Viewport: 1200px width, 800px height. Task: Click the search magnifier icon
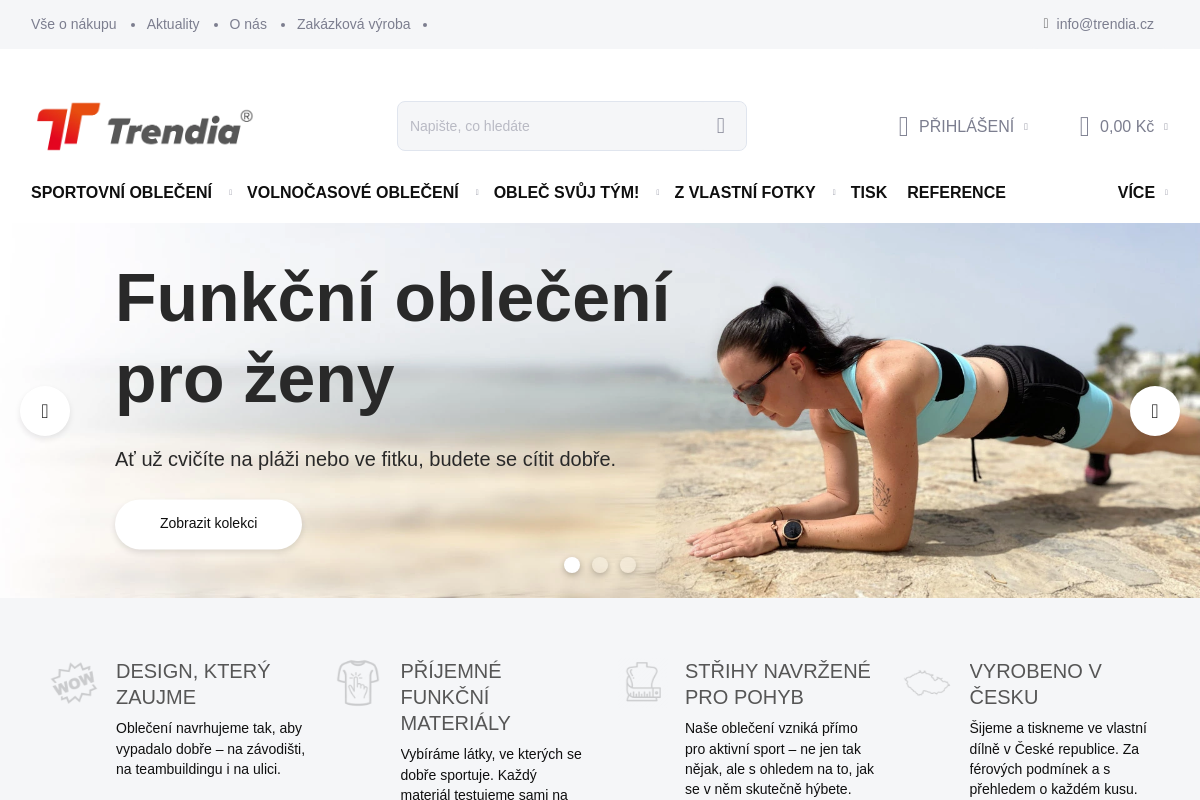(x=720, y=126)
